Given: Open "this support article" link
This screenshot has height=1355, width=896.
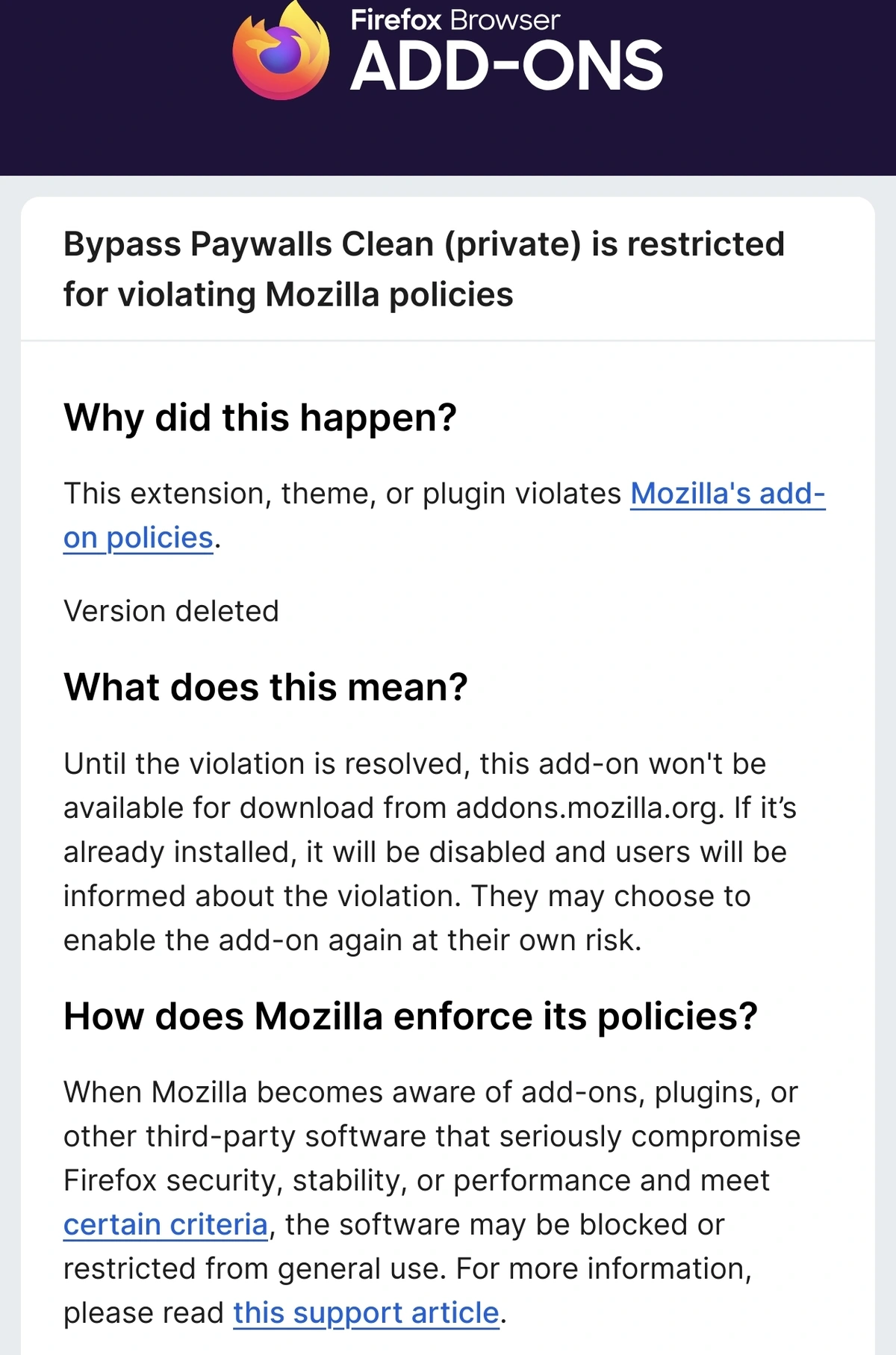Looking at the screenshot, I should (366, 1312).
